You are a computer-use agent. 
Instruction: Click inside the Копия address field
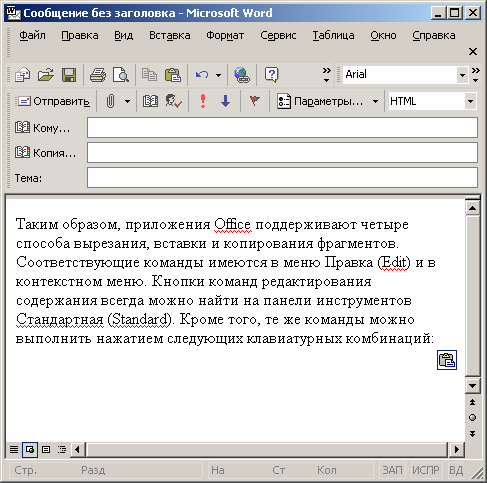coord(282,153)
